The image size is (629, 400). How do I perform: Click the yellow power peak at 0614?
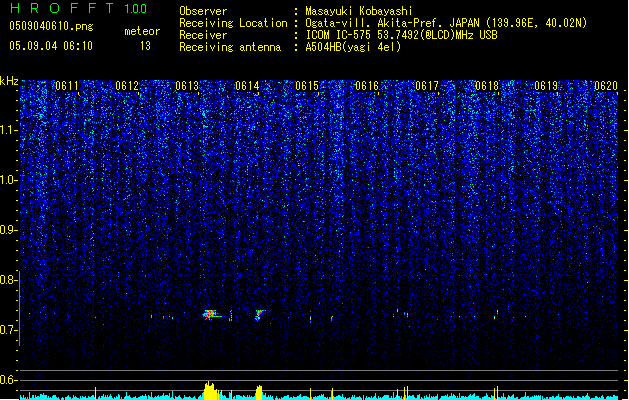(259, 392)
